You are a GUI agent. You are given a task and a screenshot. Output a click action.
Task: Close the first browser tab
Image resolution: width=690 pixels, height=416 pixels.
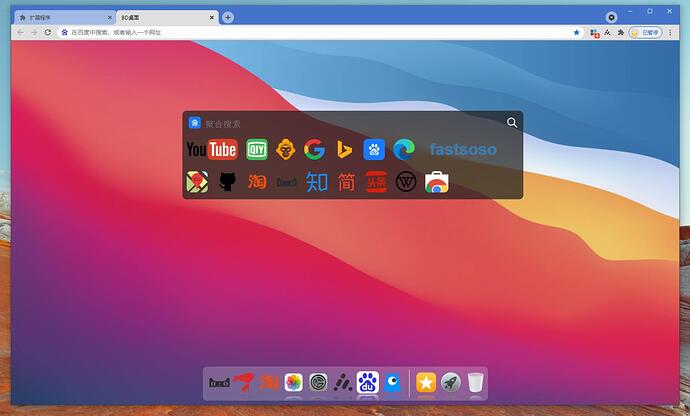[x=110, y=18]
